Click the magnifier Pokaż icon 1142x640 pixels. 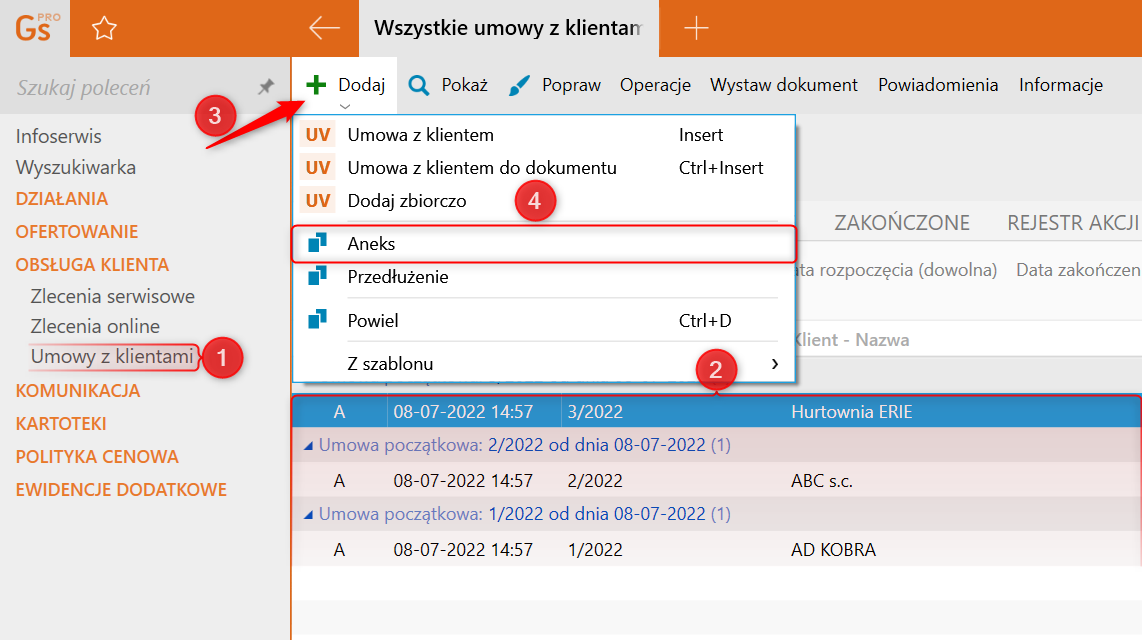[419, 85]
